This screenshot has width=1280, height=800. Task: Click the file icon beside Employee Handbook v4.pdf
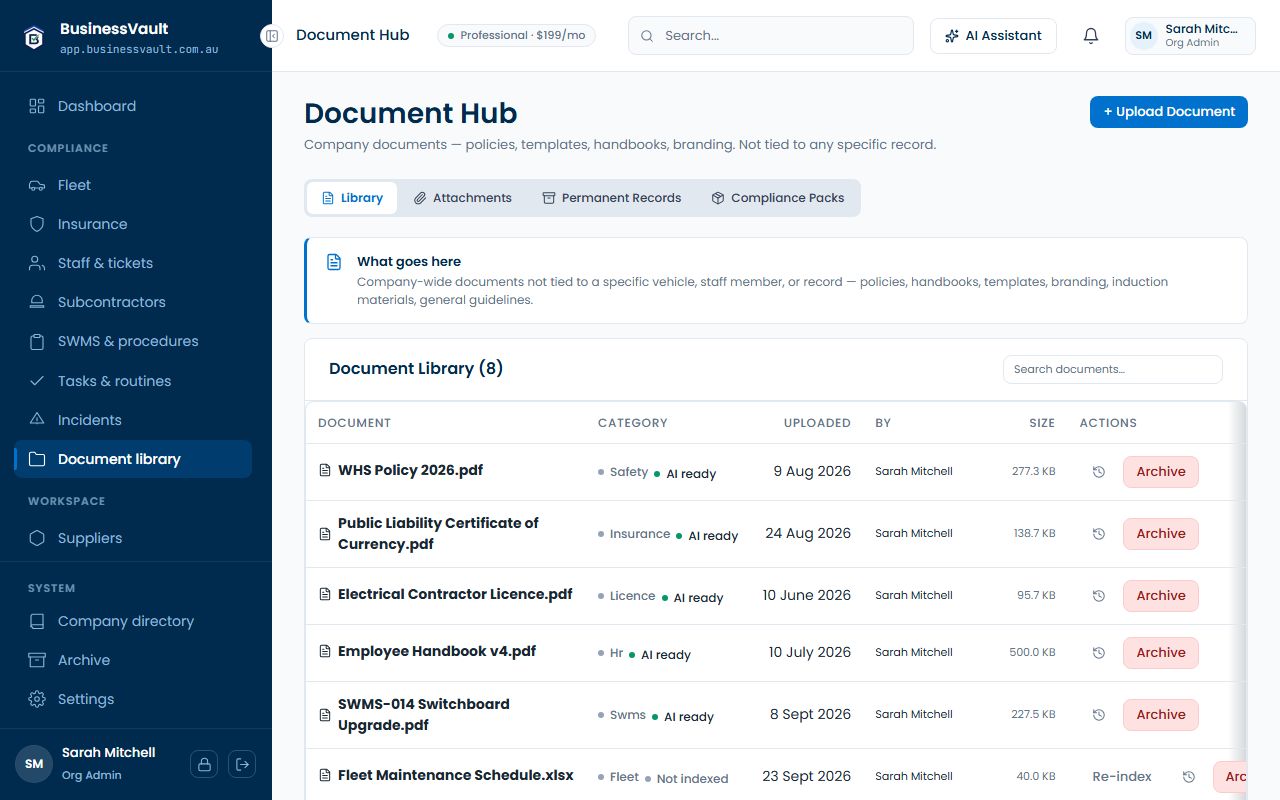pyautogui.click(x=324, y=652)
